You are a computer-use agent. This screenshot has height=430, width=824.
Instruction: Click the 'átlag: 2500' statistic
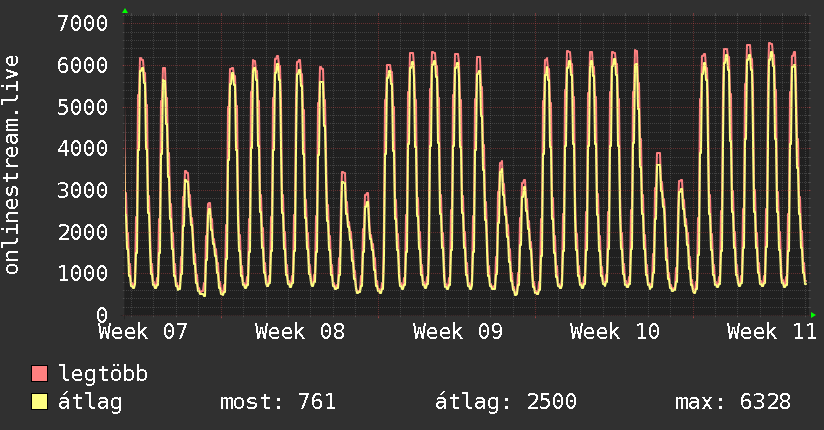(x=506, y=402)
